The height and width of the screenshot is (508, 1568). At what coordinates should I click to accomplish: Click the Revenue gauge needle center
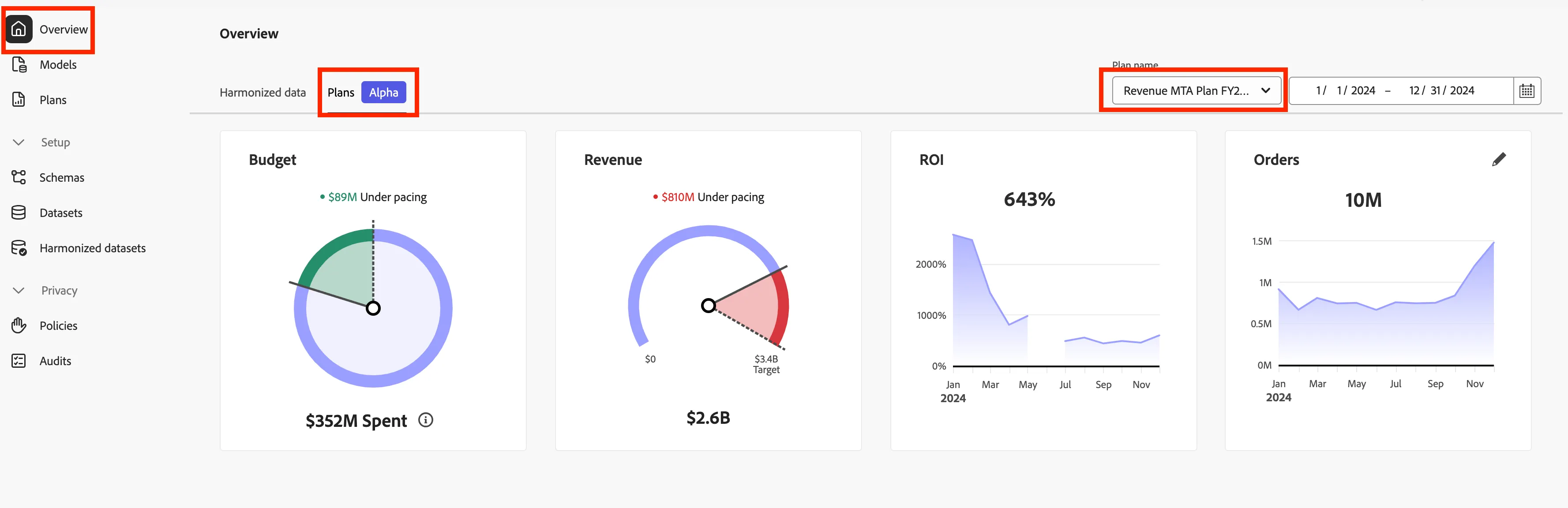[708, 306]
